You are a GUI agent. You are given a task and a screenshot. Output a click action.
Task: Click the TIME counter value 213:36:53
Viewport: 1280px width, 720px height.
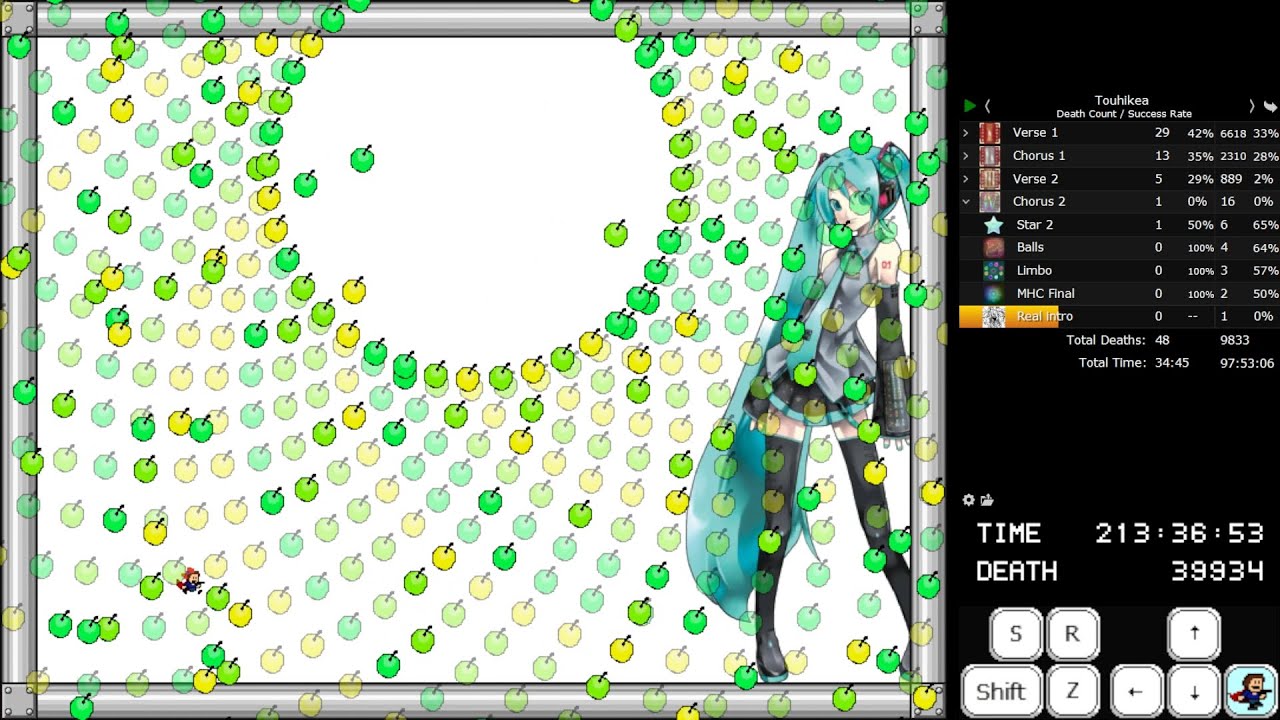point(1180,534)
